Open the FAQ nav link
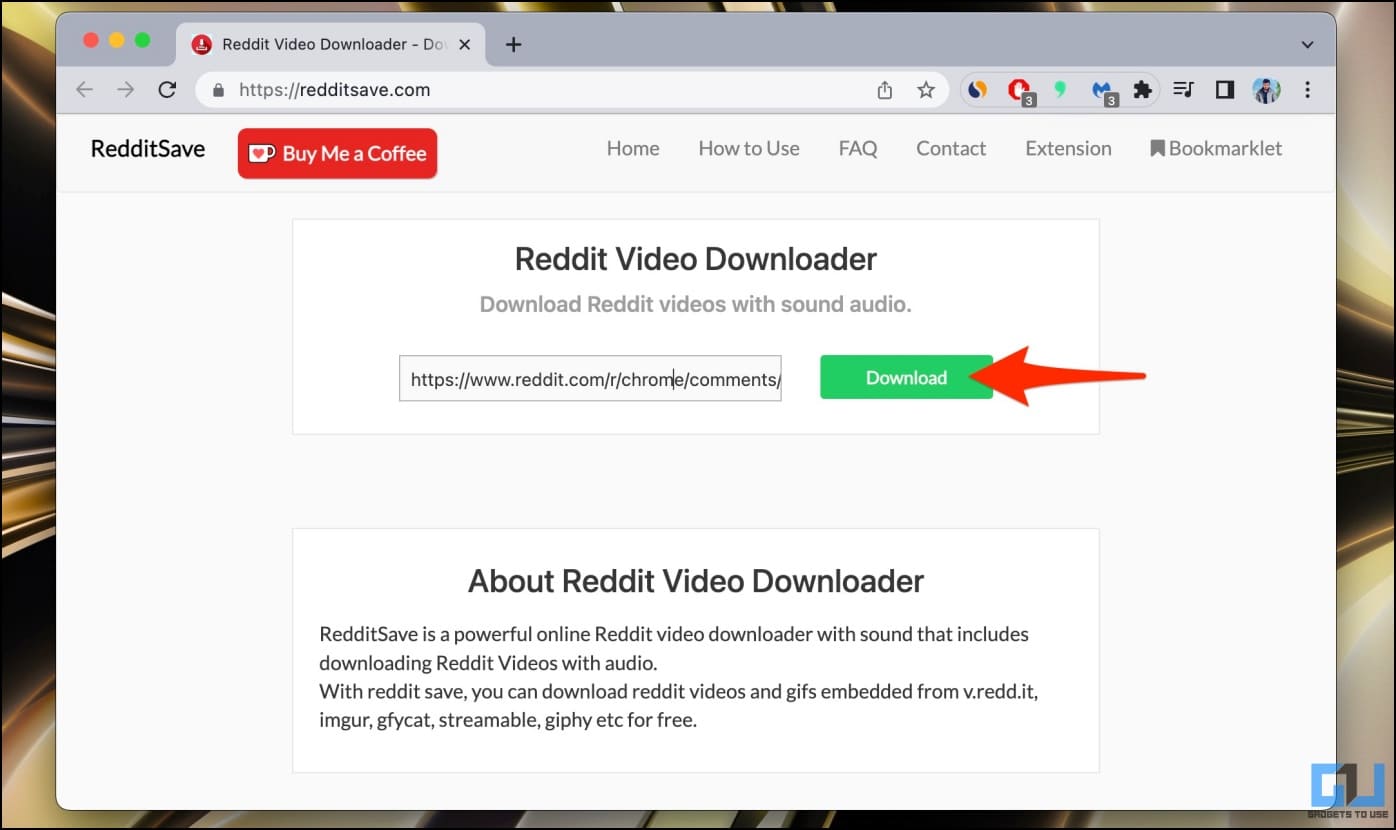The image size is (1396, 830). [858, 149]
